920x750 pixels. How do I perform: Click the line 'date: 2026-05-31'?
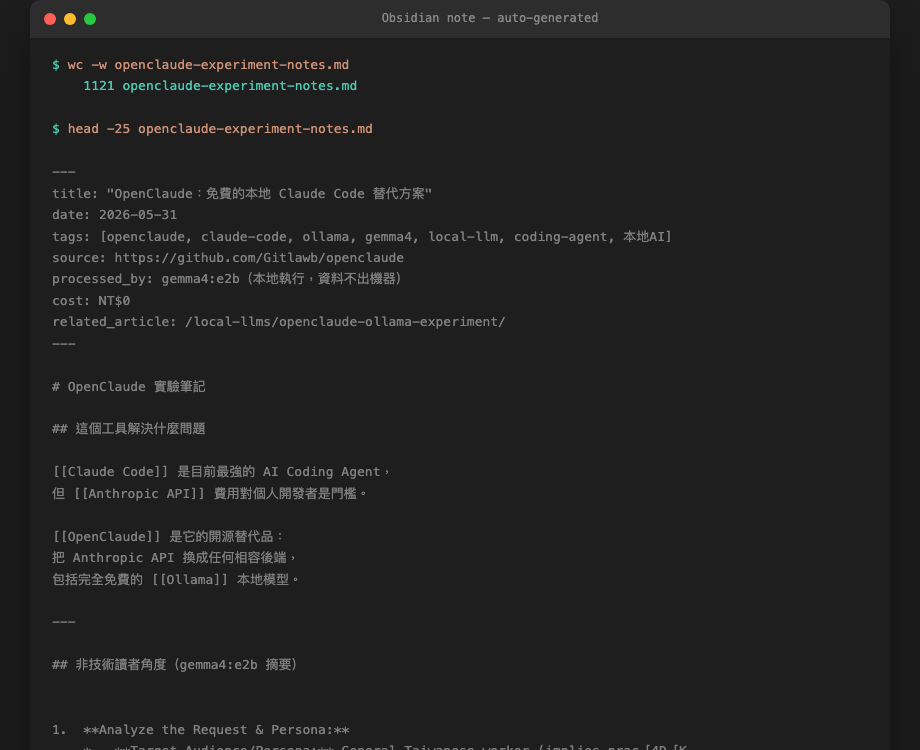[x=114, y=215]
